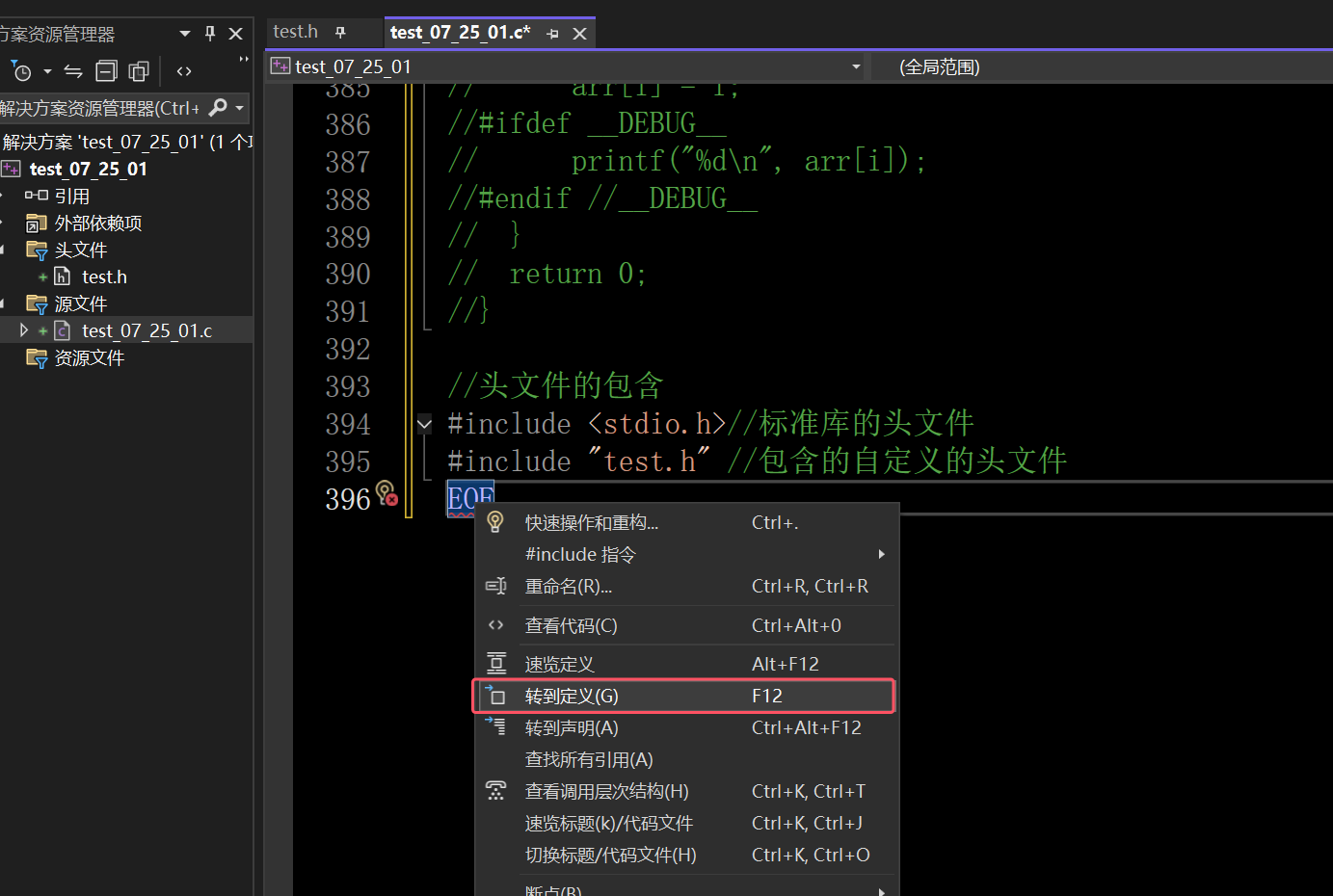Open the pending changes filter dropdown arrow
Viewport: 1333px width, 896px height.
tap(47, 71)
